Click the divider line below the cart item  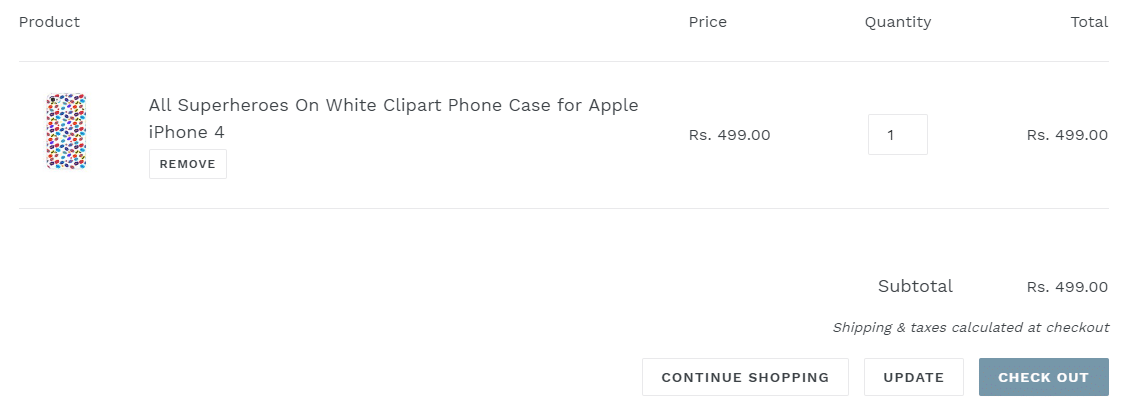(563, 209)
